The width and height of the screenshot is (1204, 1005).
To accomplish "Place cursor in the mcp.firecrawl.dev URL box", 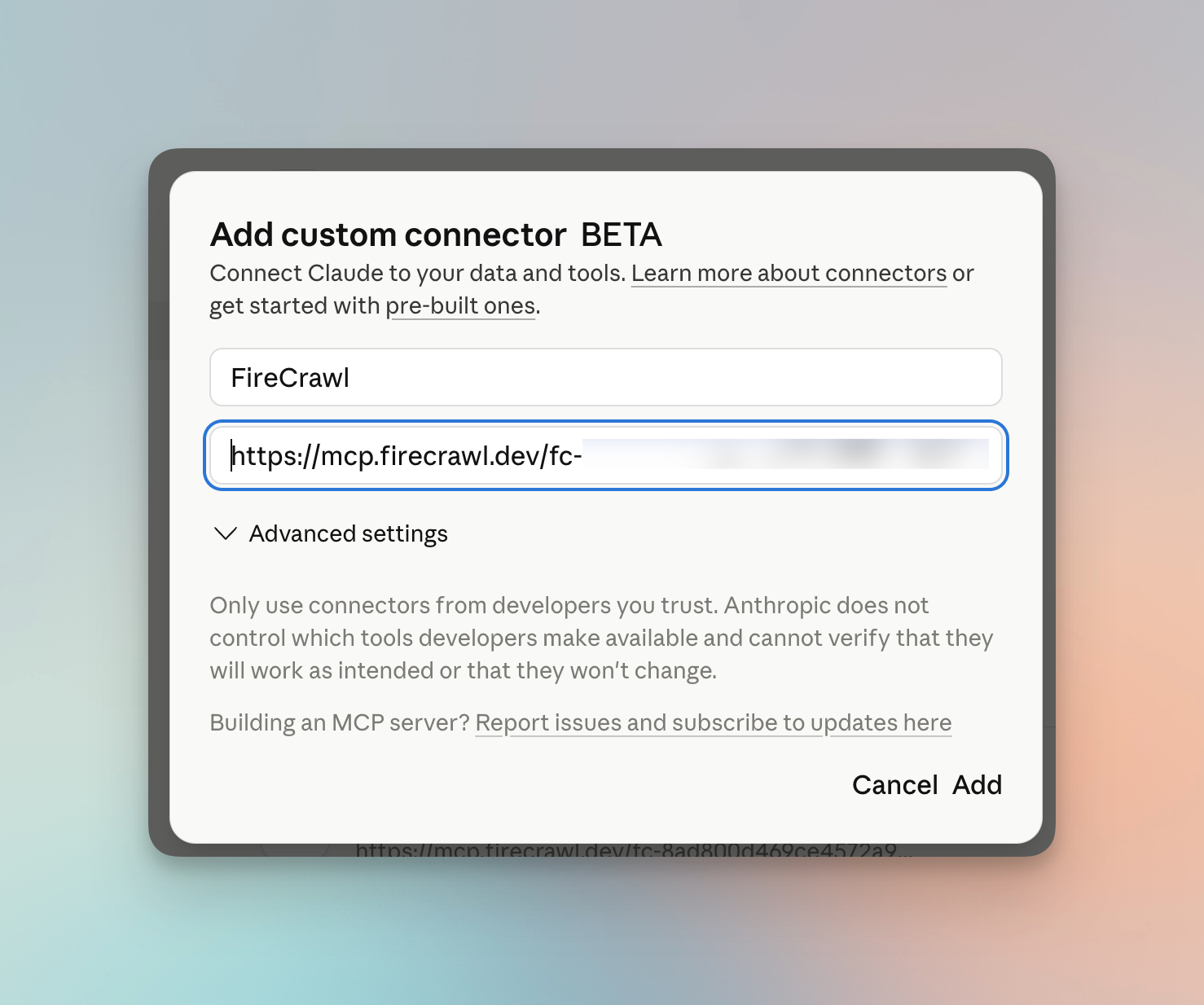I will point(605,456).
